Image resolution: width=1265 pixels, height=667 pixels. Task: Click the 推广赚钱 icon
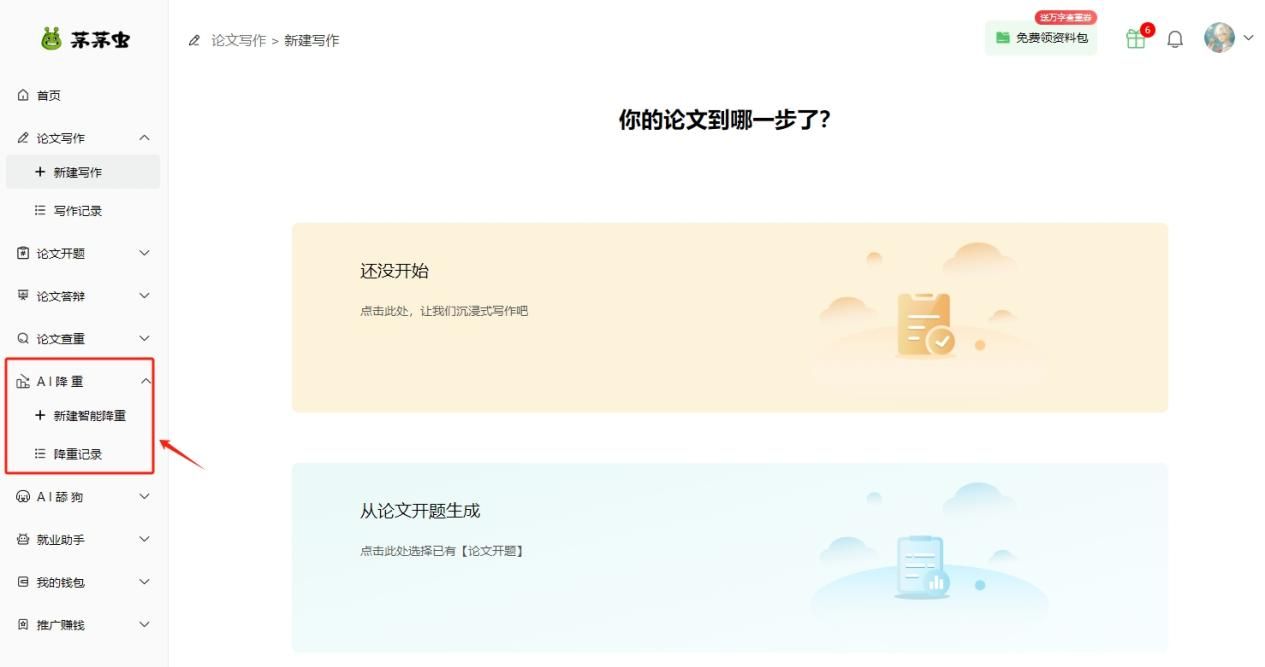[23, 625]
